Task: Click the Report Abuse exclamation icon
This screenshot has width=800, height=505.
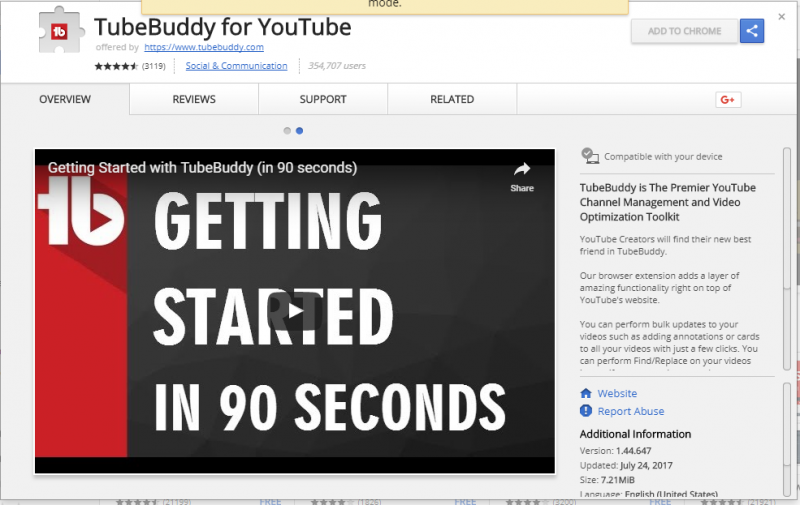Action: (586, 411)
